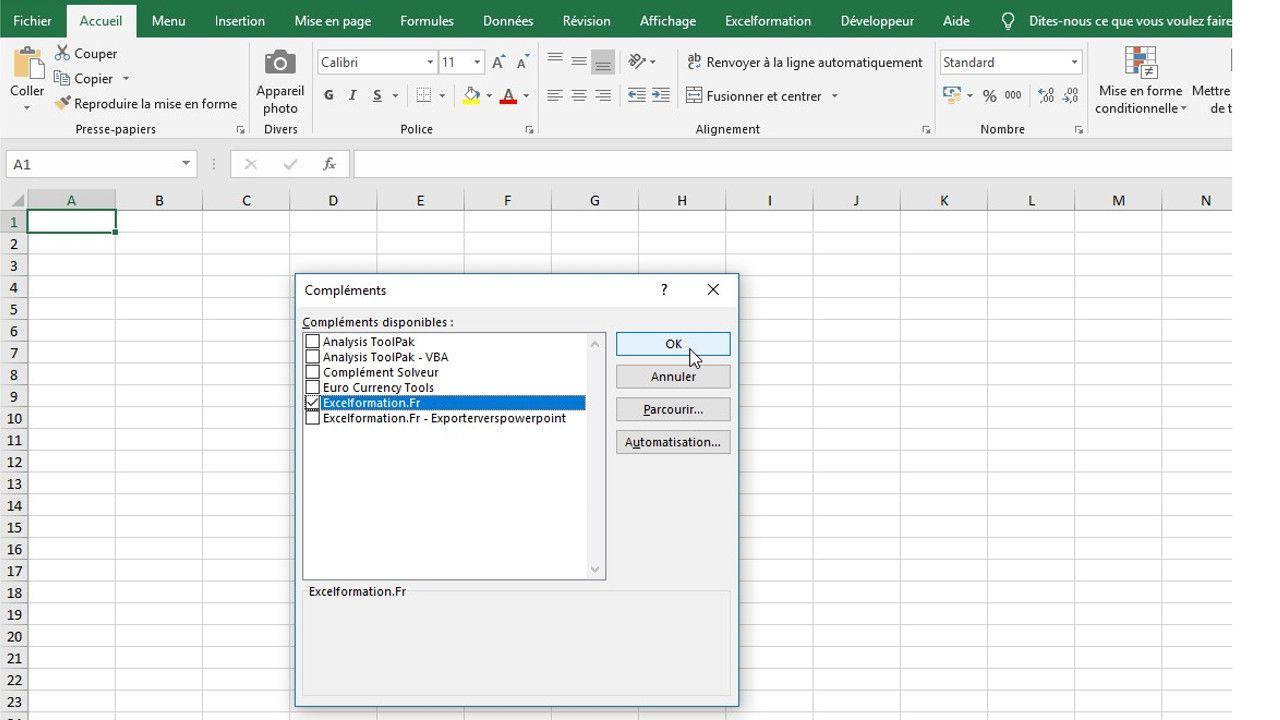Click the Couper scissors icon
The height and width of the screenshot is (720, 1280).
(x=63, y=53)
